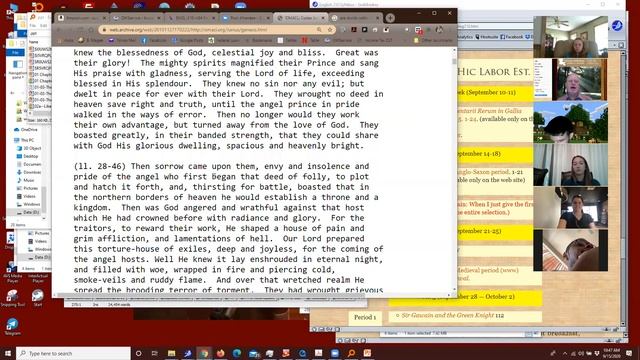The image size is (640, 360).
Task: Open a new Chrome tab with plus button
Action: pos(390,18)
